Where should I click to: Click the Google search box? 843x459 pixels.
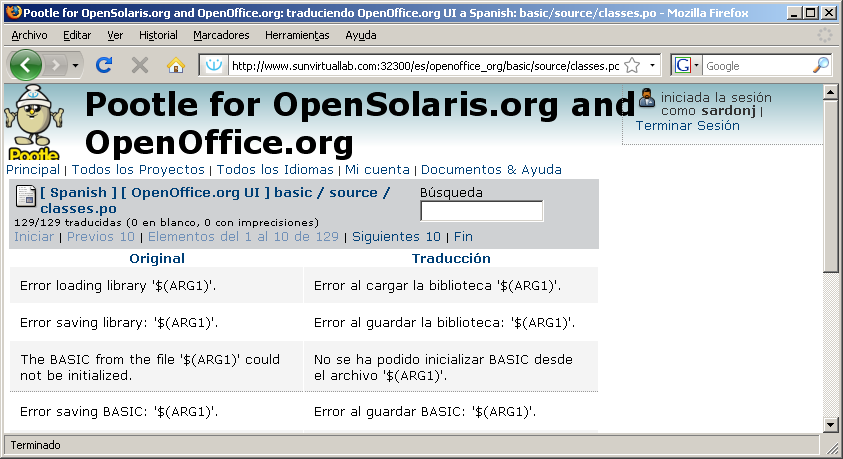coord(756,66)
